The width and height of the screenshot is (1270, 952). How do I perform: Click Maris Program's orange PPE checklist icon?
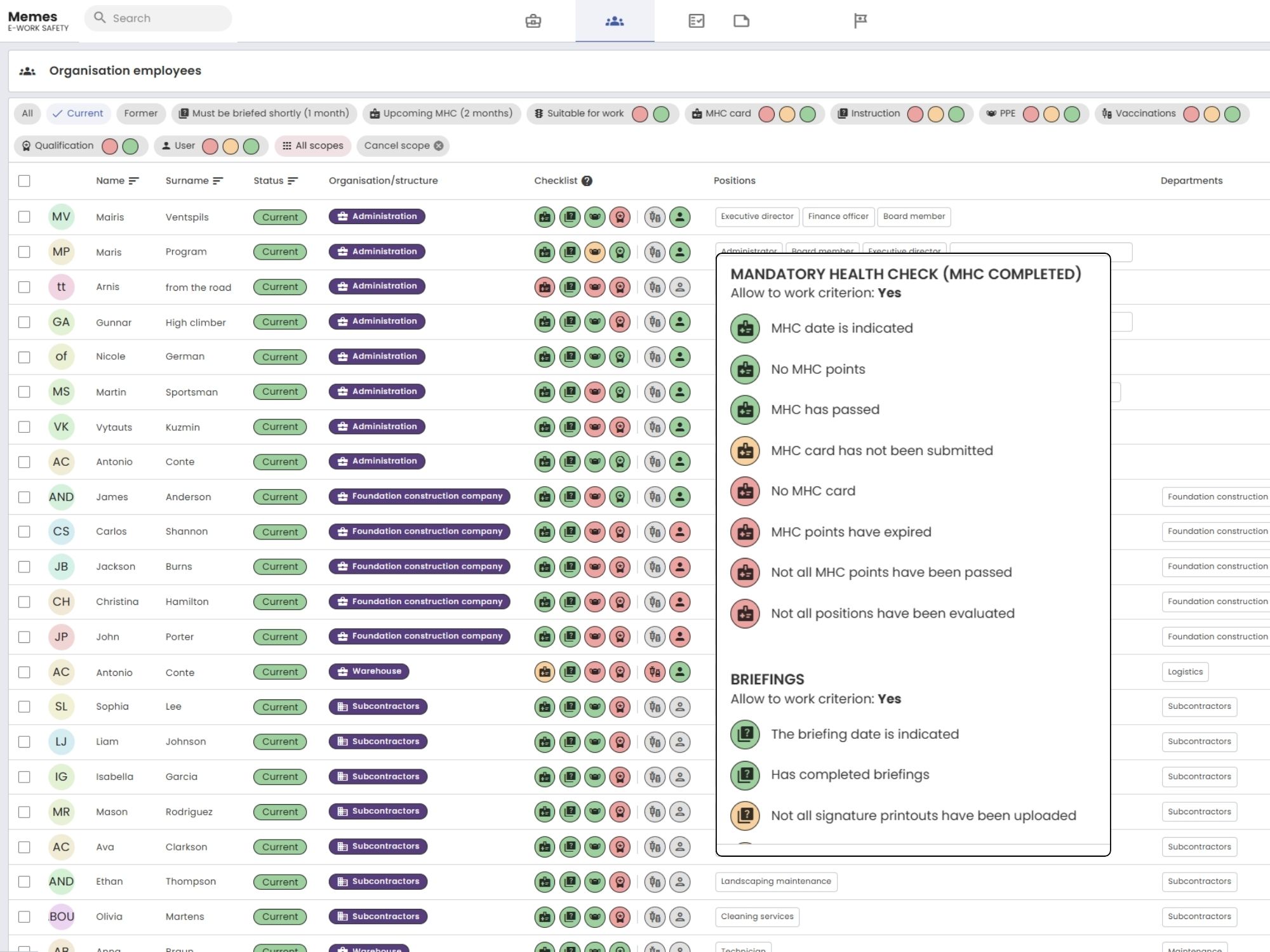(594, 252)
